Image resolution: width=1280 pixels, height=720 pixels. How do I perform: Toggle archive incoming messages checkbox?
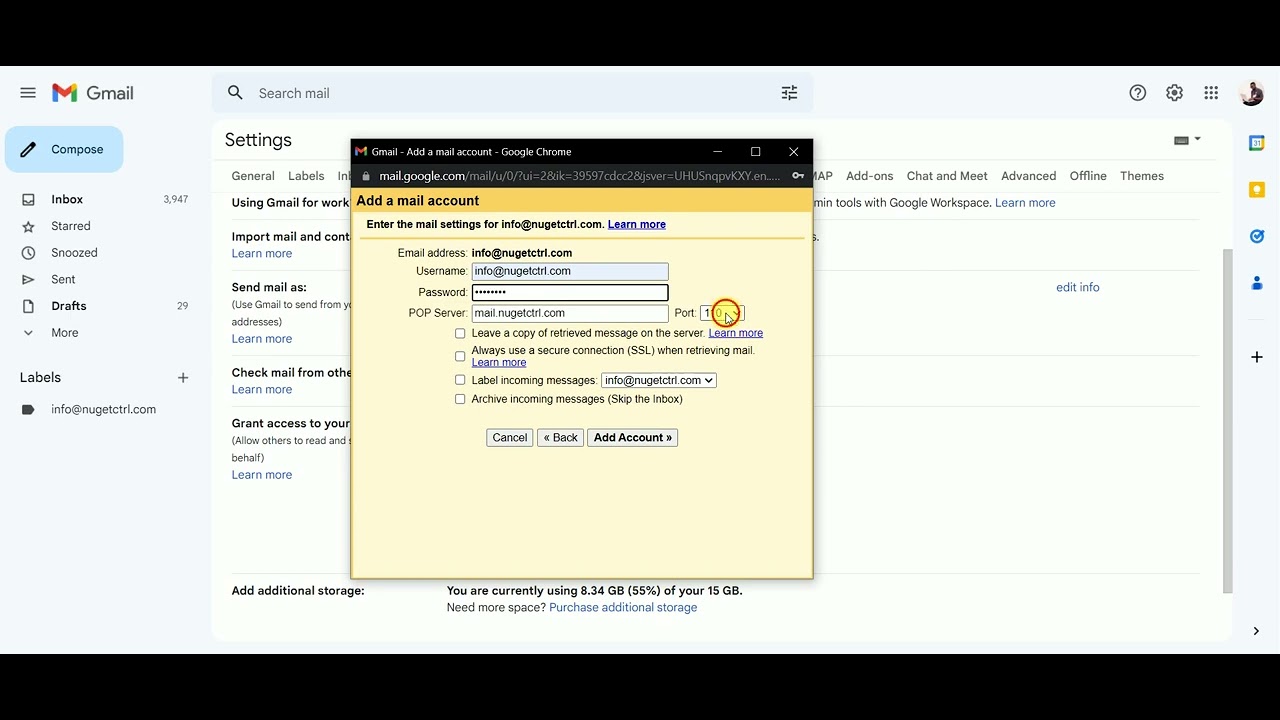click(460, 399)
